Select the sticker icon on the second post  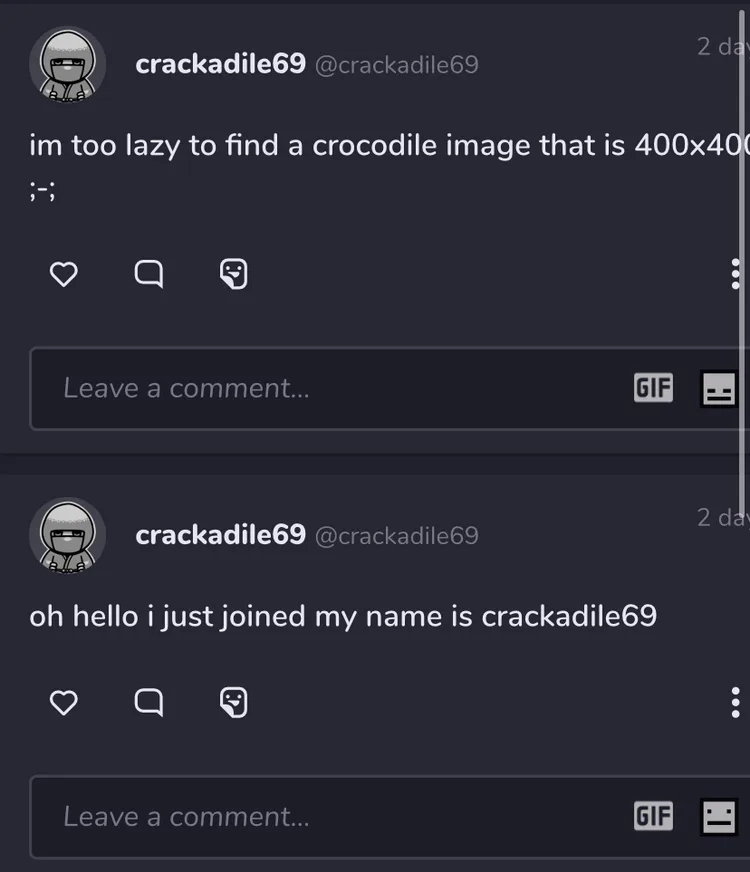tap(233, 702)
